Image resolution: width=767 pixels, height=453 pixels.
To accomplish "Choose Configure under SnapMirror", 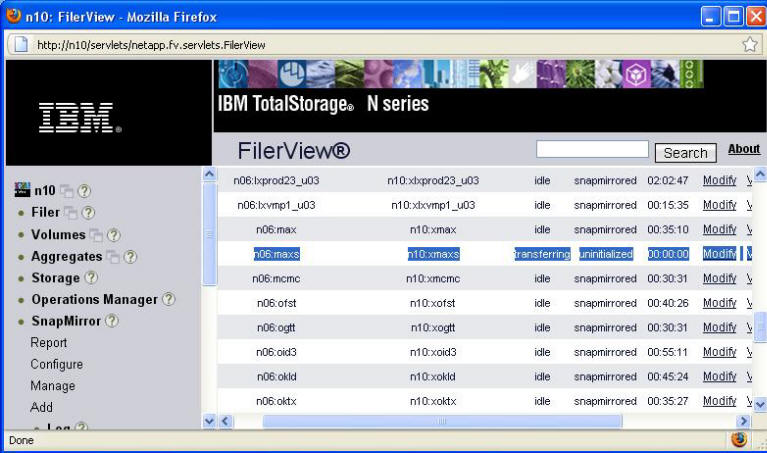I will pos(56,364).
